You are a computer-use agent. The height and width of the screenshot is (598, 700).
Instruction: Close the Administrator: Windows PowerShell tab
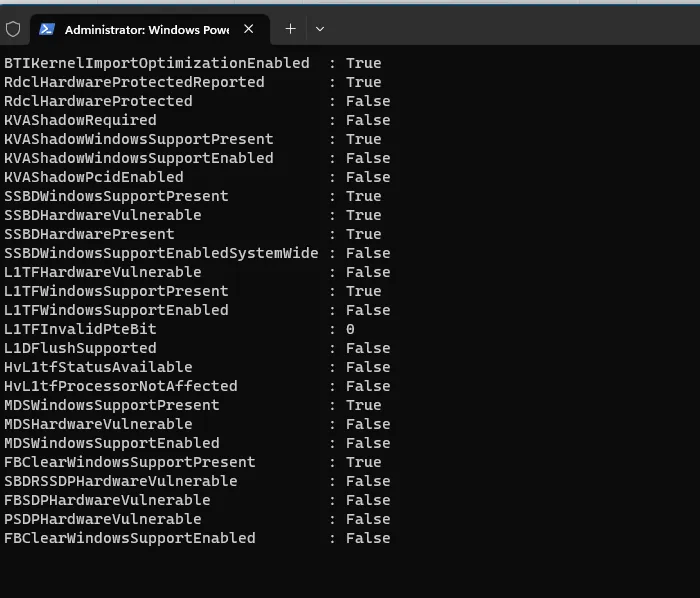click(x=249, y=29)
